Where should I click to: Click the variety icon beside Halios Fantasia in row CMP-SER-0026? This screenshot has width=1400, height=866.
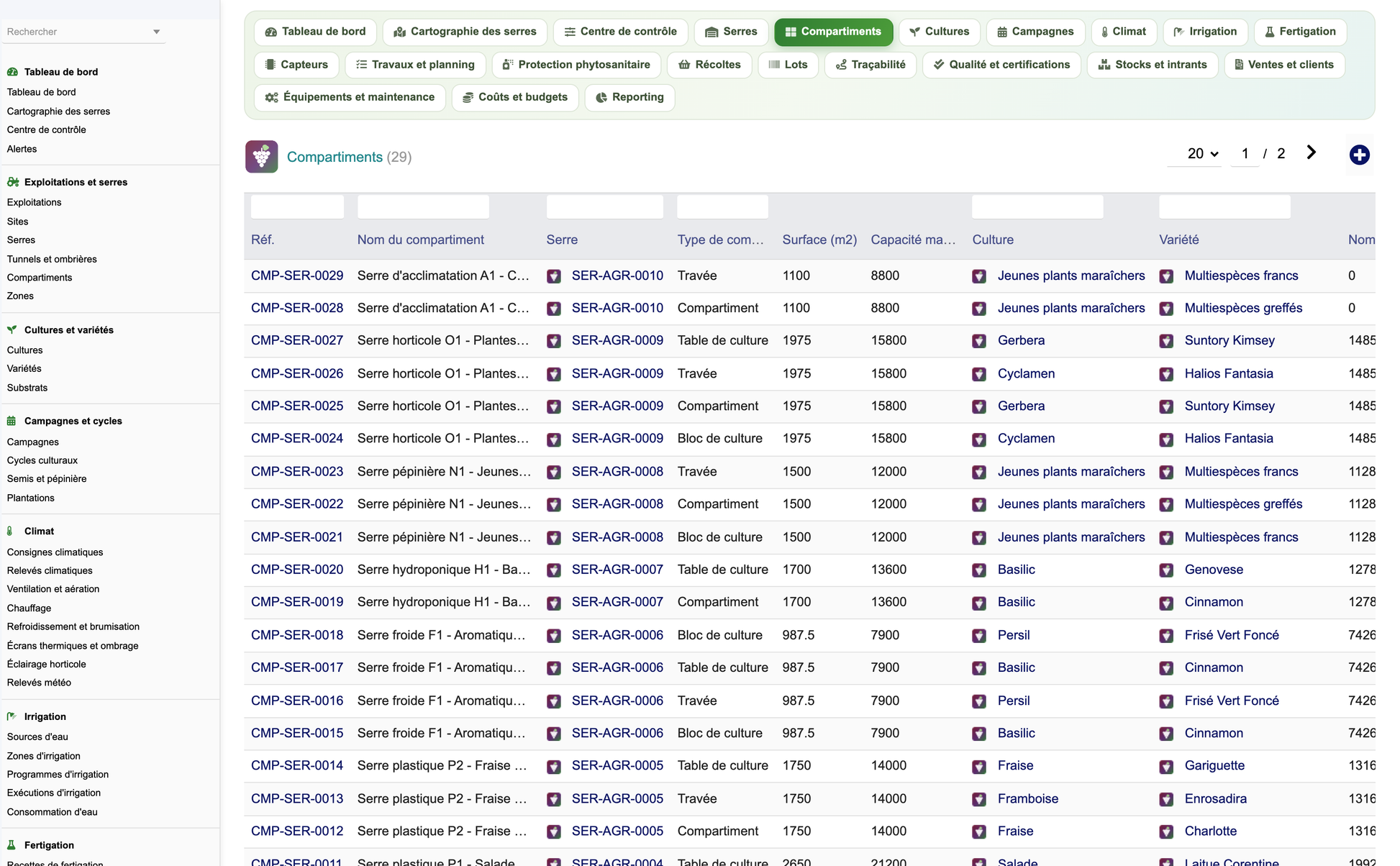click(1166, 374)
